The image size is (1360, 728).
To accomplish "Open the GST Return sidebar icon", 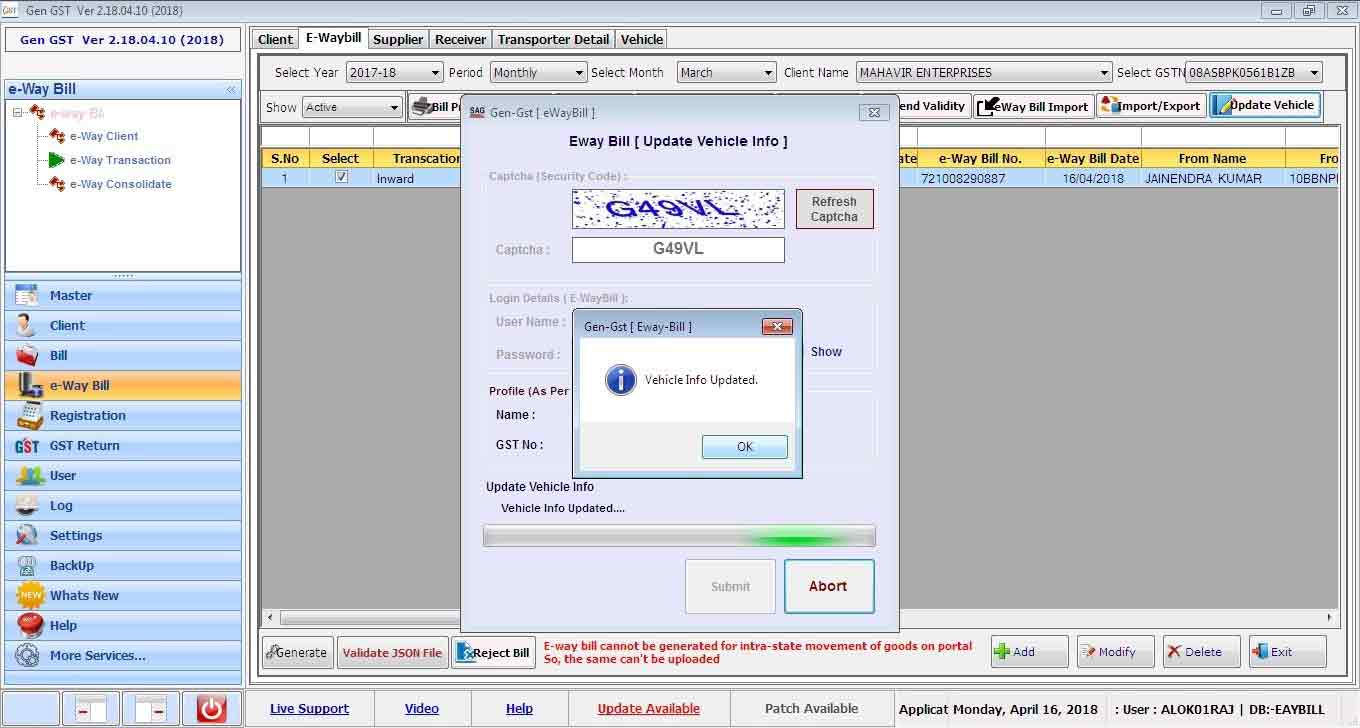I will point(27,446).
